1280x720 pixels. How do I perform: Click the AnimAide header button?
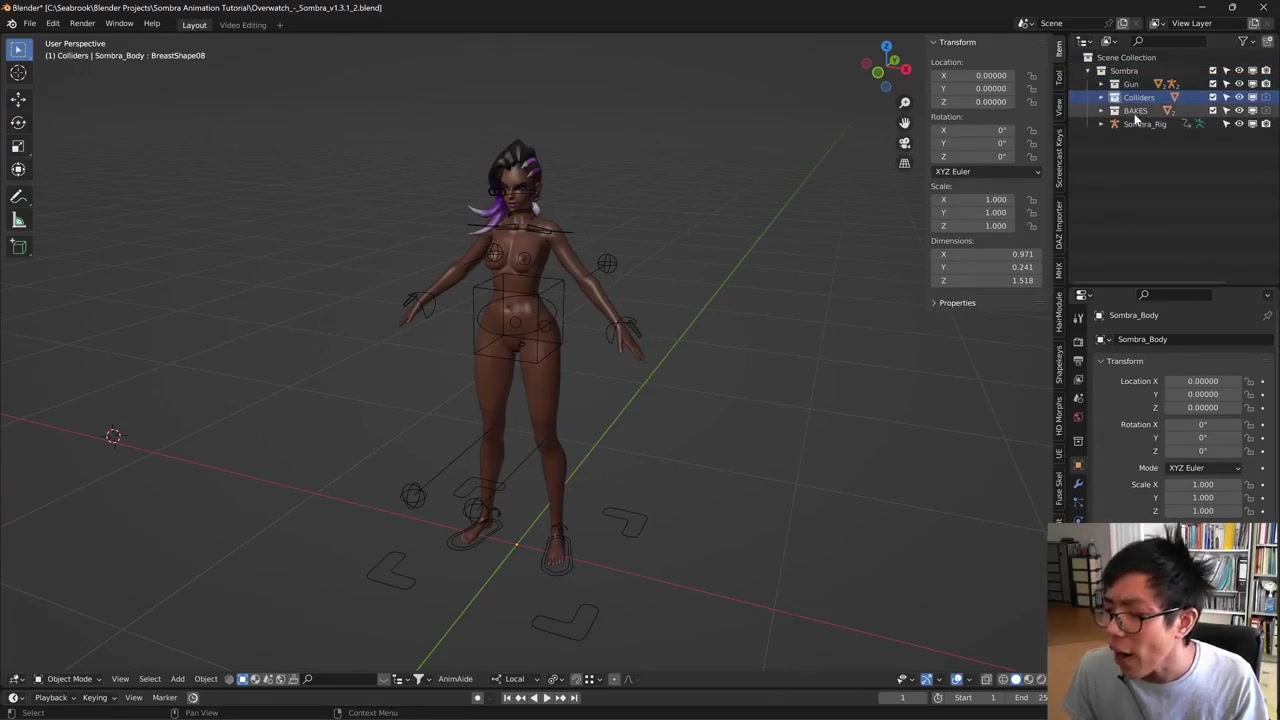[455, 679]
